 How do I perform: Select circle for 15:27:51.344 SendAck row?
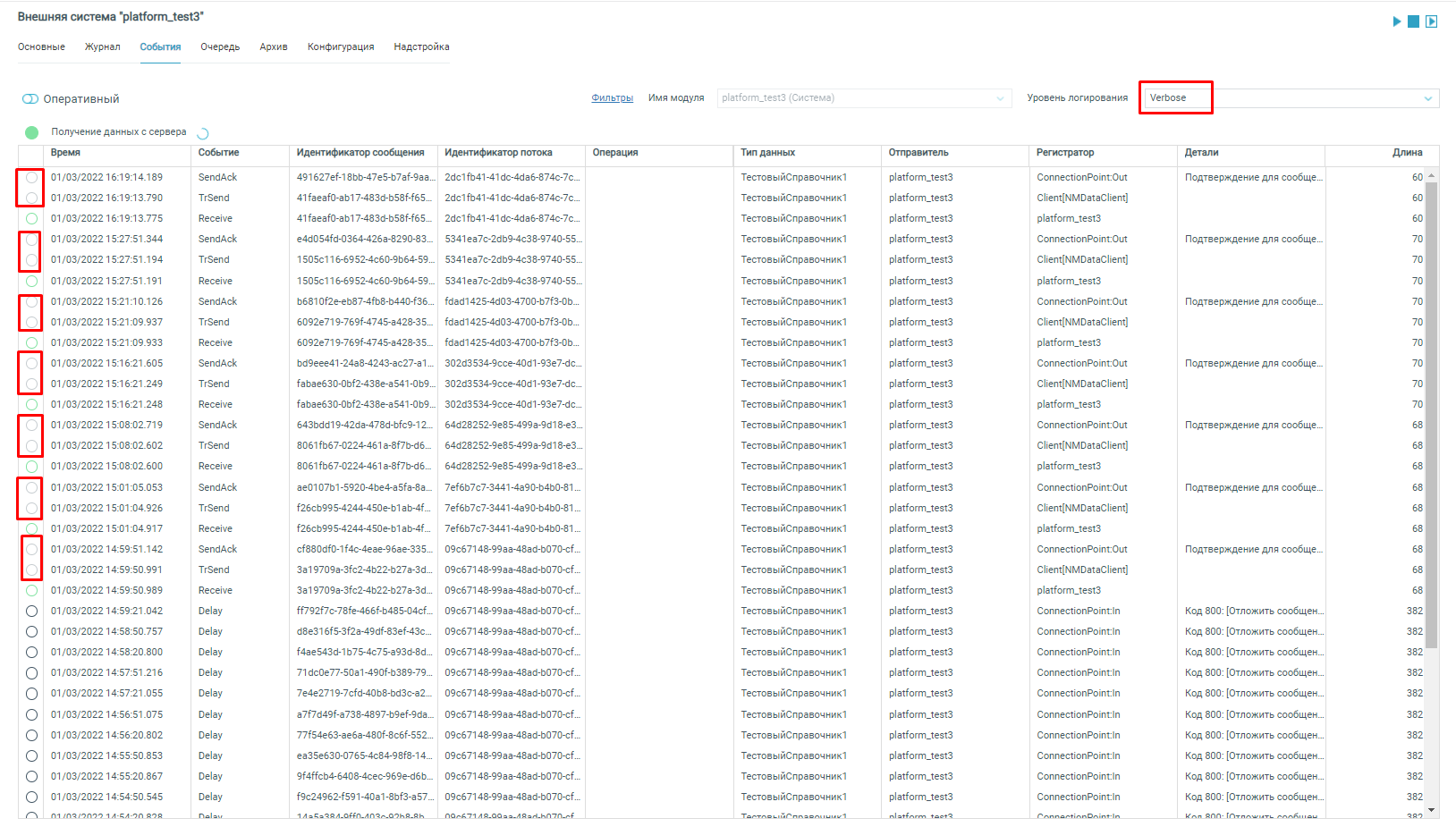(32, 240)
